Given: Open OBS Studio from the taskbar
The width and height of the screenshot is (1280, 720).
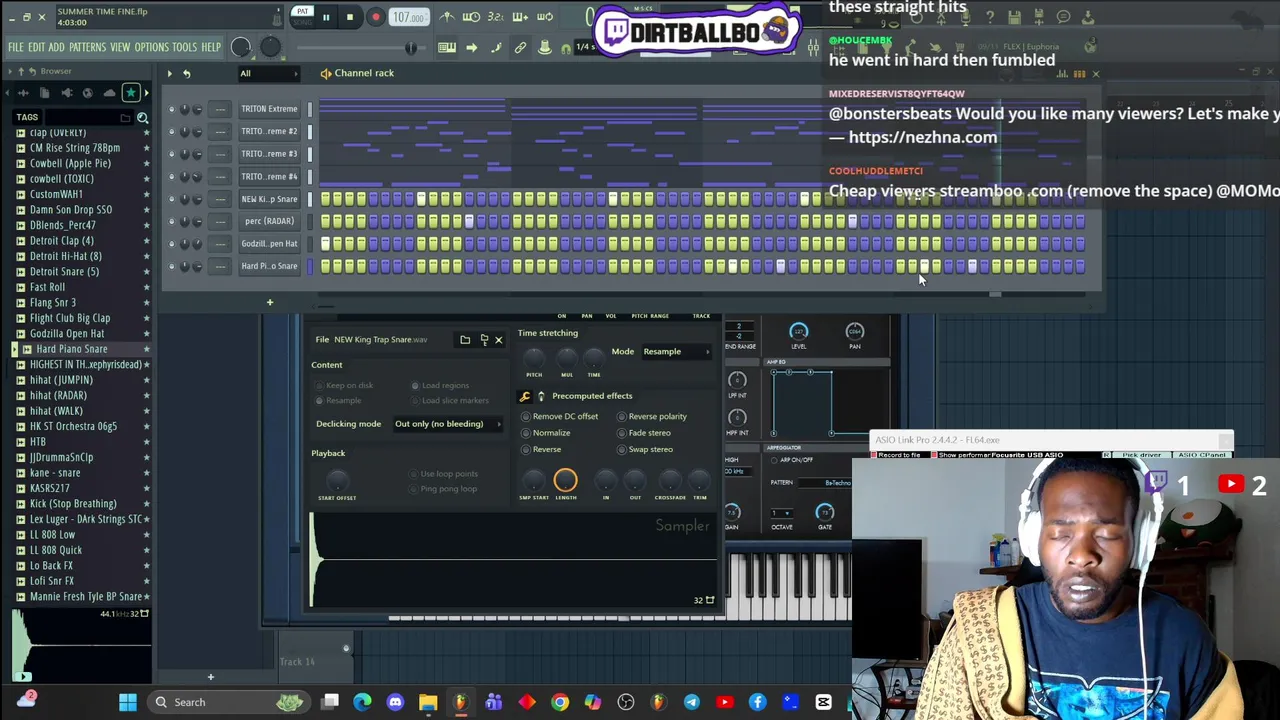Looking at the screenshot, I should (x=626, y=702).
